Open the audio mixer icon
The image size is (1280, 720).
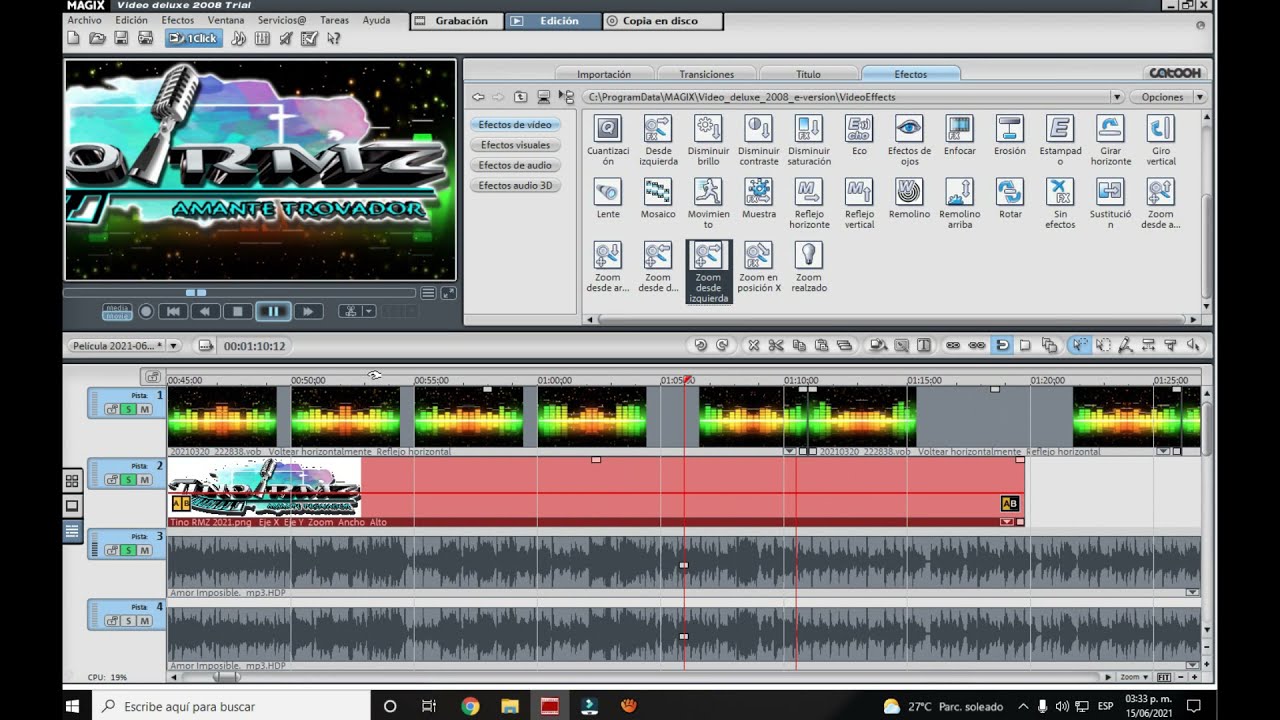click(262, 38)
